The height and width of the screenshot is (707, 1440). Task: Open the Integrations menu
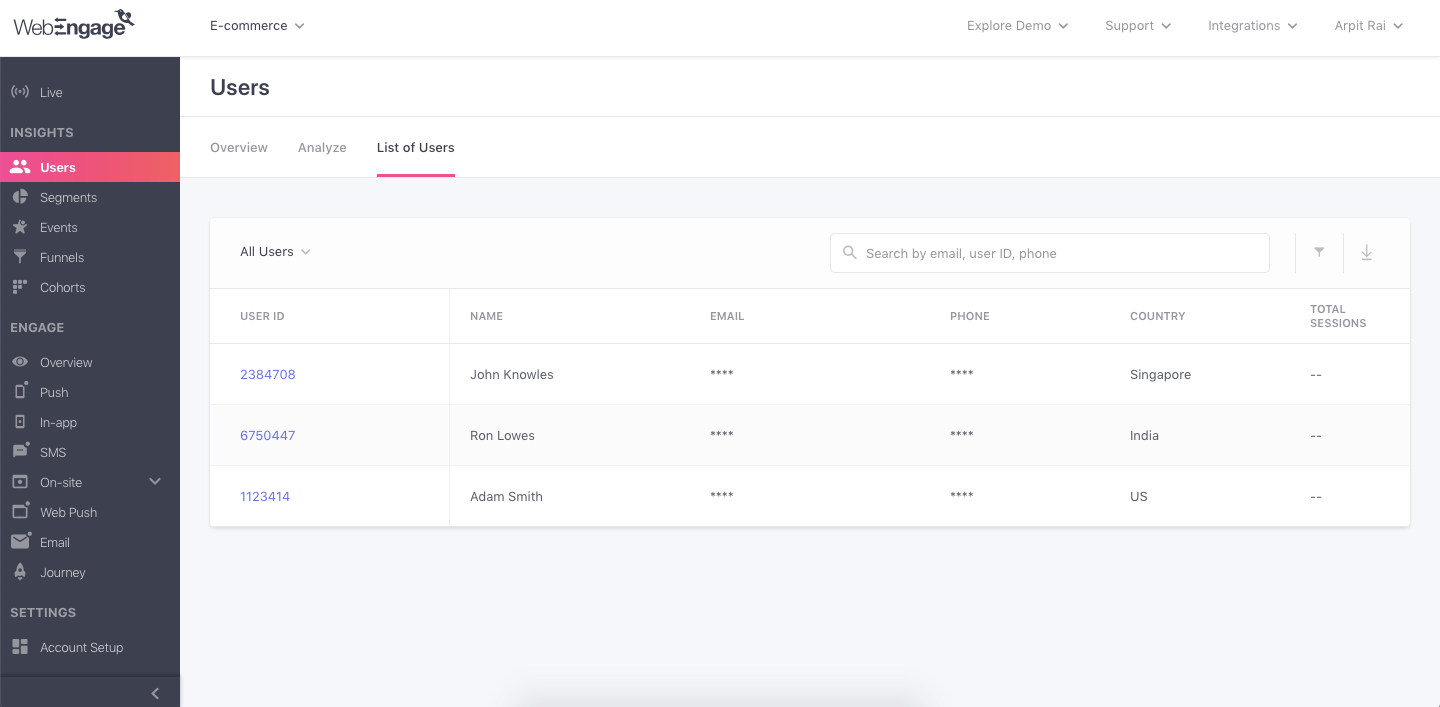click(1252, 25)
